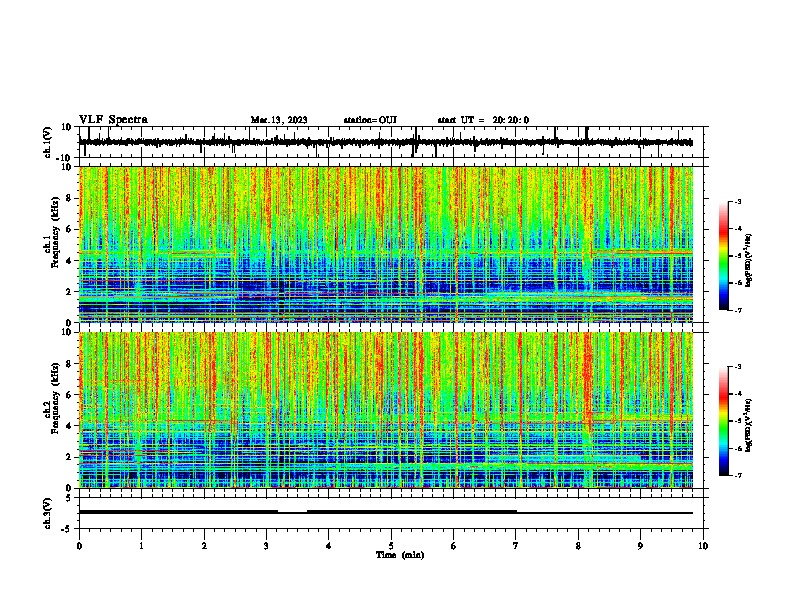The width and height of the screenshot is (792, 612).
Task: Click the "4" kHz tick on ch.1 spectrogram
Action: (69, 261)
